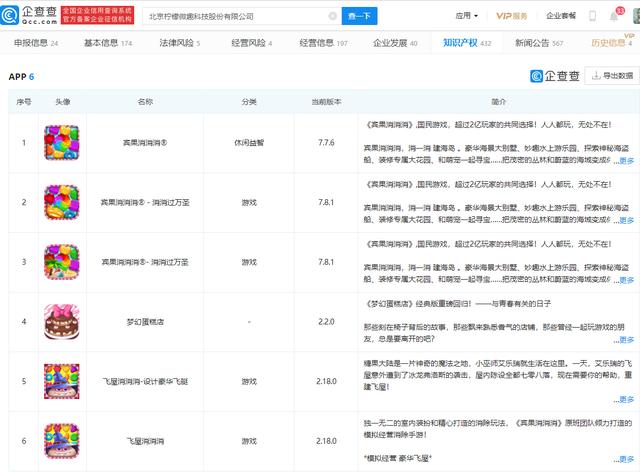Click the 当前版本 column header
The width and height of the screenshot is (640, 472).
pyautogui.click(x=326, y=102)
